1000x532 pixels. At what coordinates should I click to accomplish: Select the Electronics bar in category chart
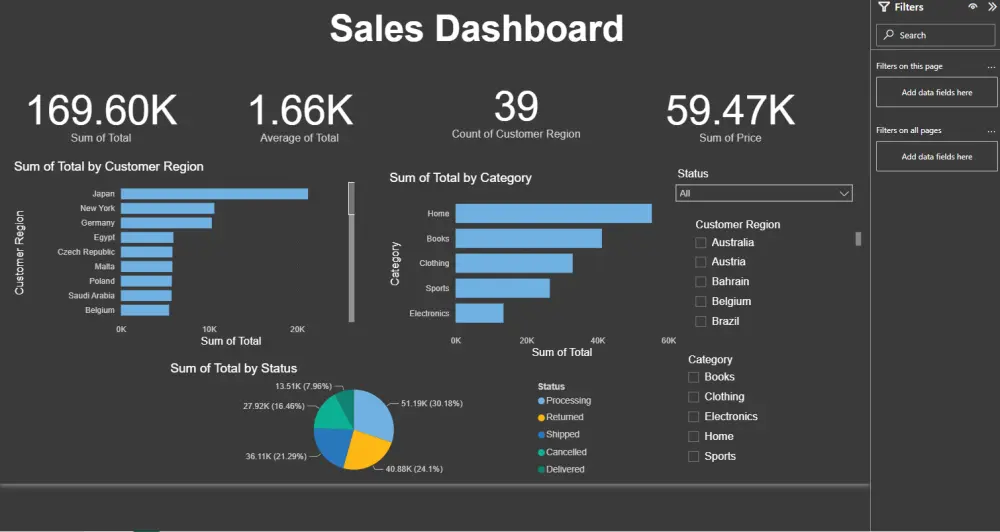(480, 313)
